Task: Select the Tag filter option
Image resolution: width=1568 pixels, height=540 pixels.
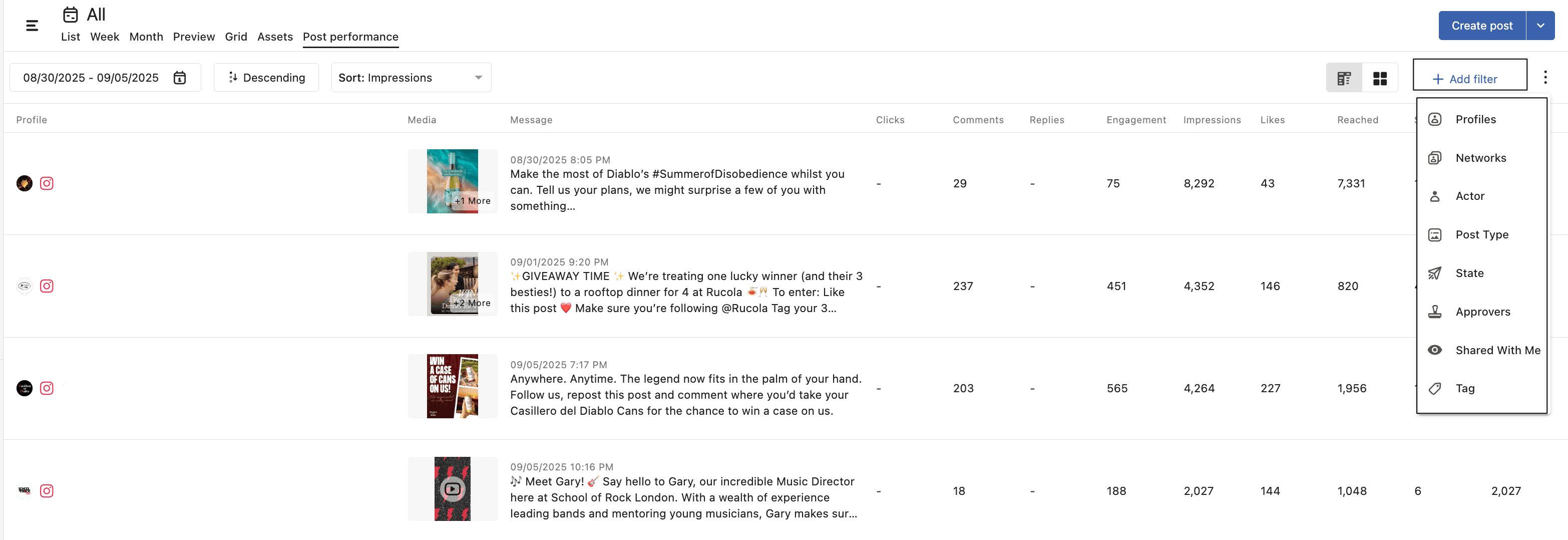Action: [x=1464, y=388]
